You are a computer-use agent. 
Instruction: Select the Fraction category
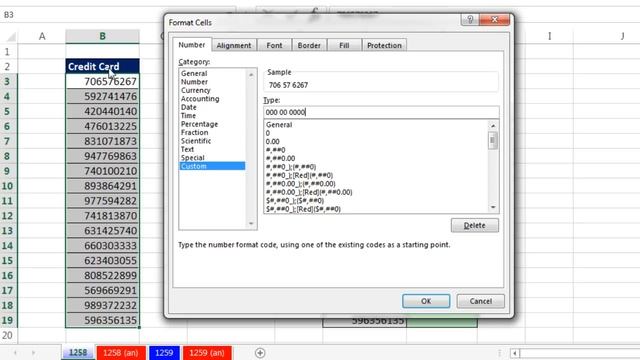tap(194, 132)
